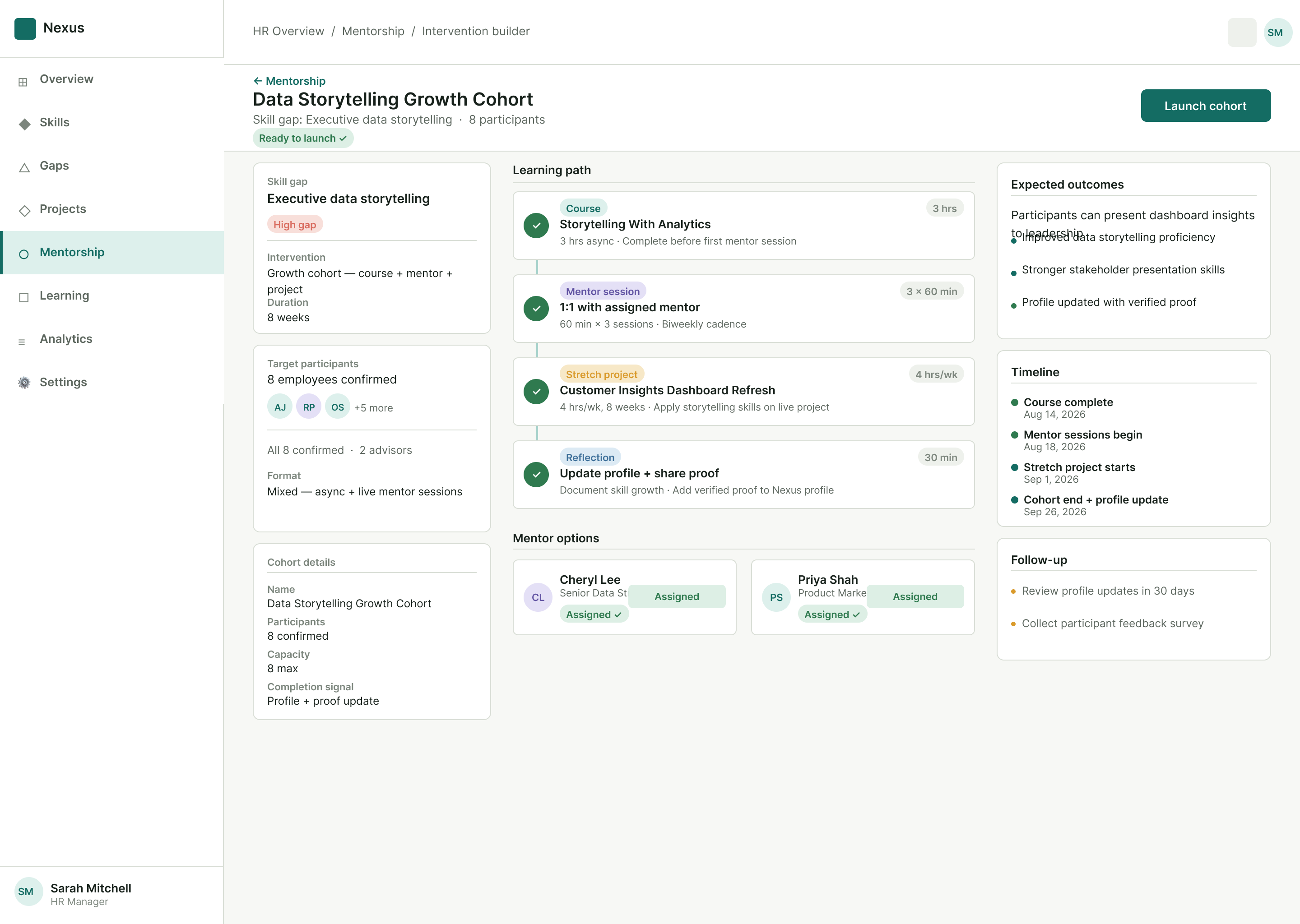Click the blank square button beside SM avatar
The width and height of the screenshot is (1300, 924).
(1241, 32)
